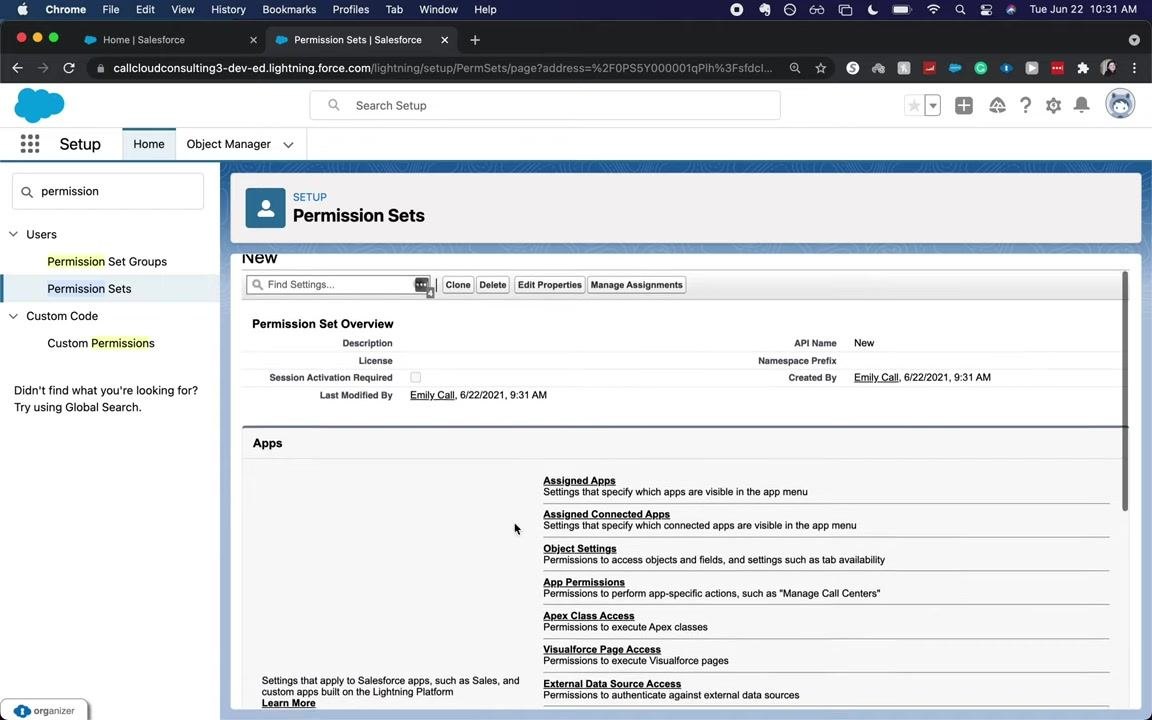The width and height of the screenshot is (1152, 720).
Task: Open the View menu
Action: tap(182, 10)
